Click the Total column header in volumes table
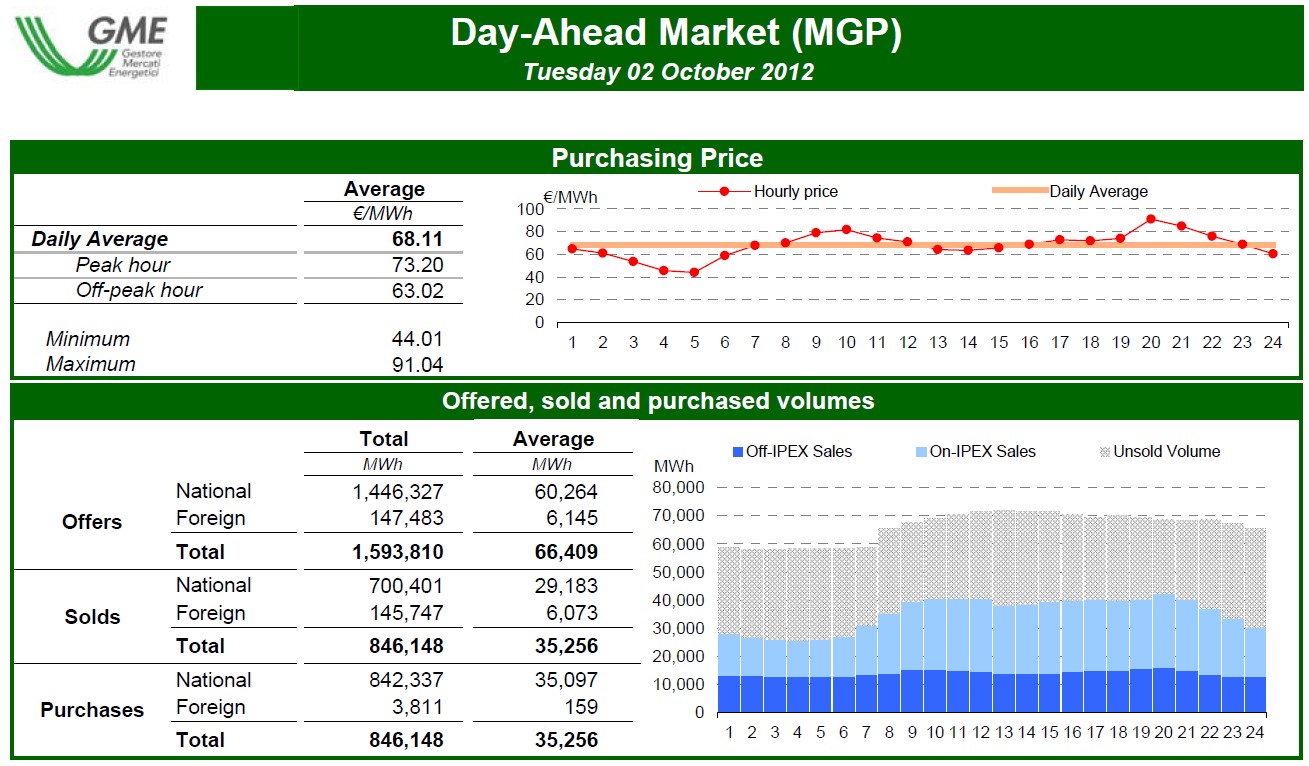Screen dimensions: 1309x766 tap(384, 439)
